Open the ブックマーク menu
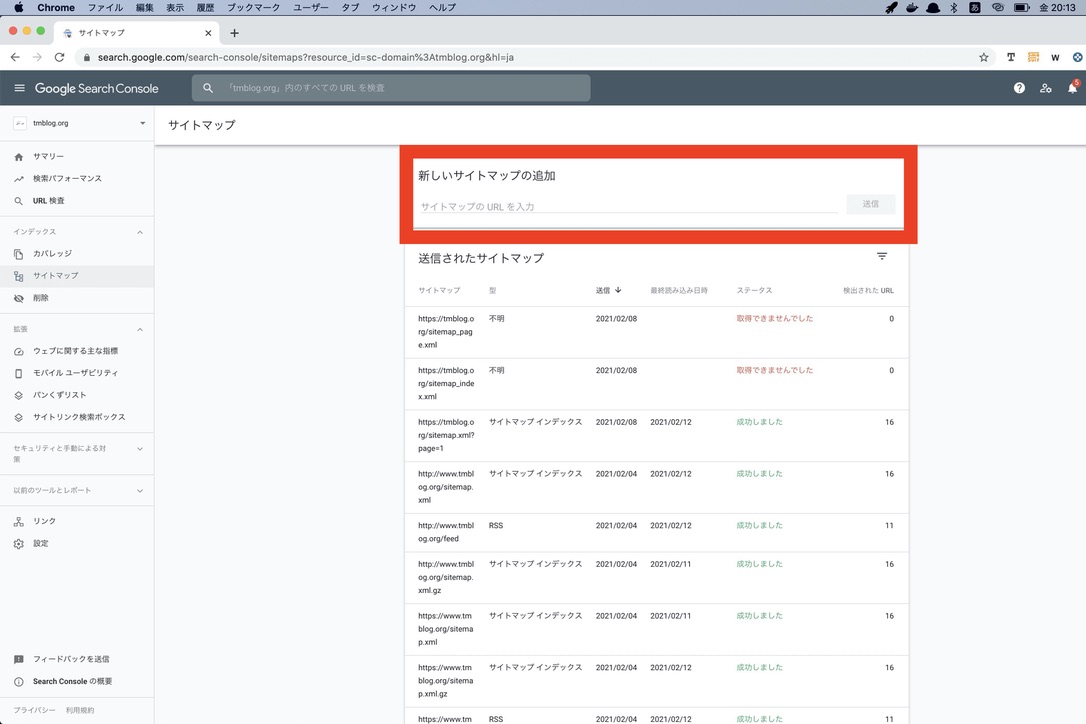Image resolution: width=1086 pixels, height=724 pixels. [x=253, y=8]
